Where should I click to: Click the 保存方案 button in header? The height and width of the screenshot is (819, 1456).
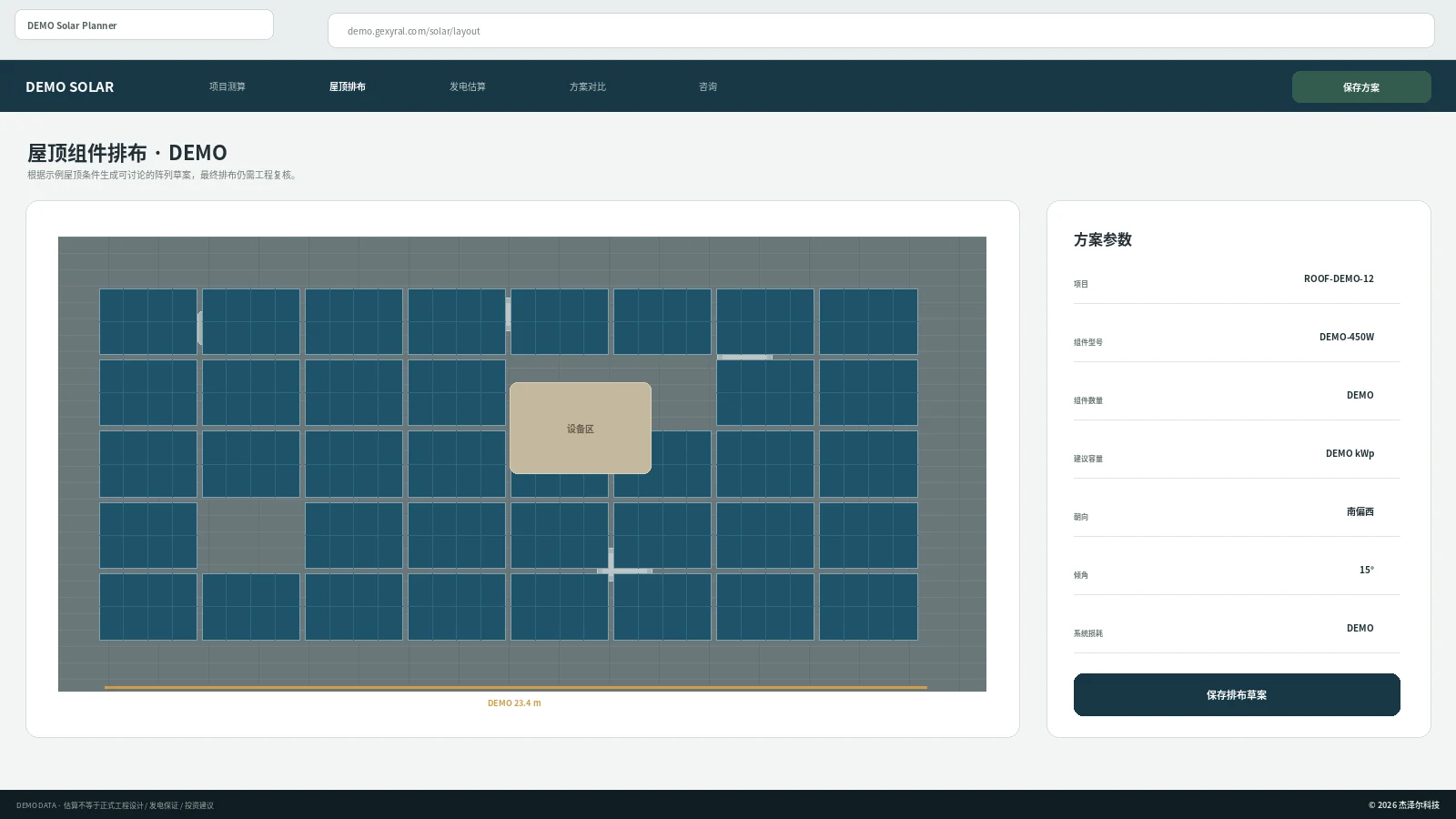pos(1361,87)
